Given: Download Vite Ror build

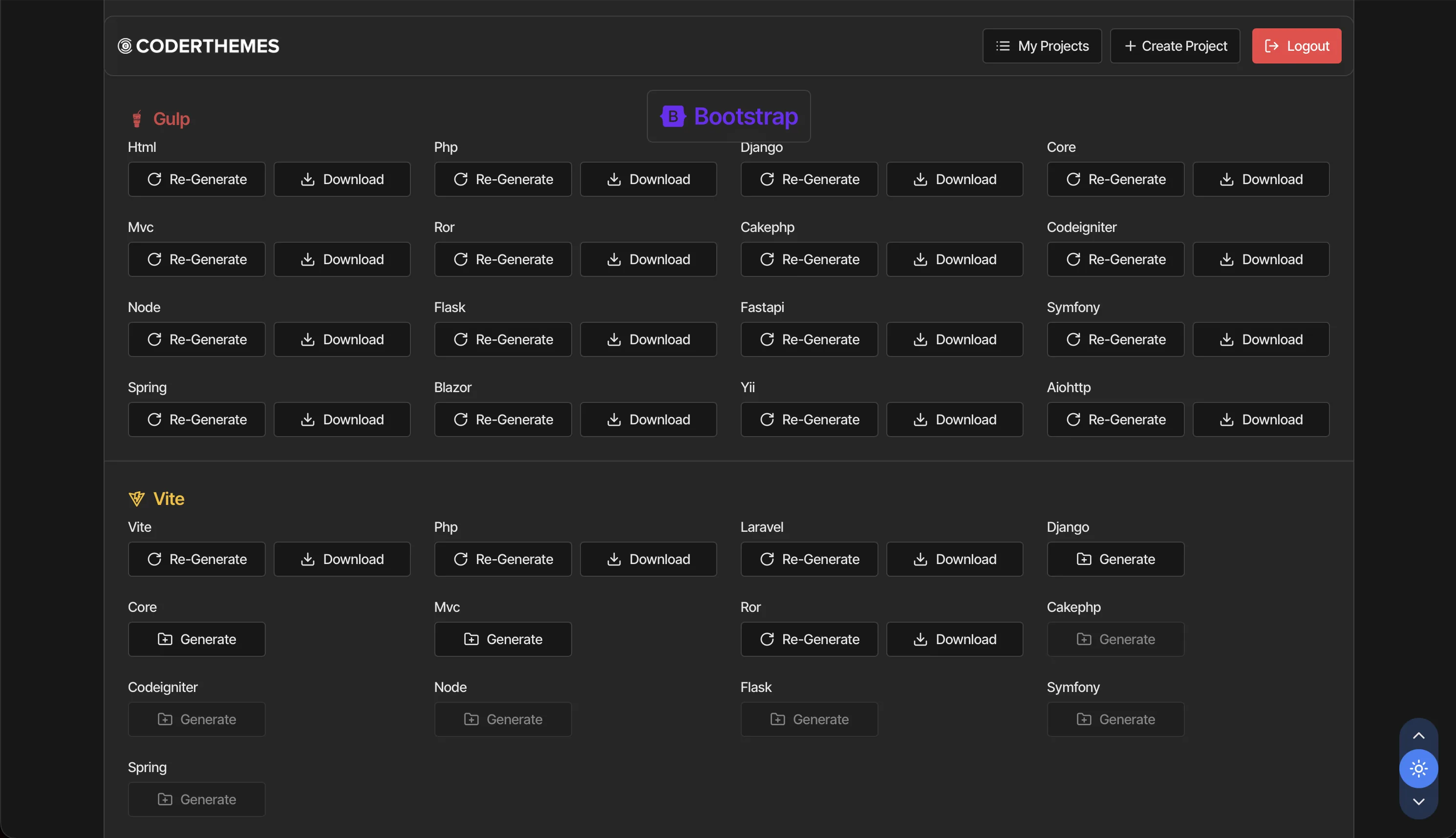Looking at the screenshot, I should [955, 639].
